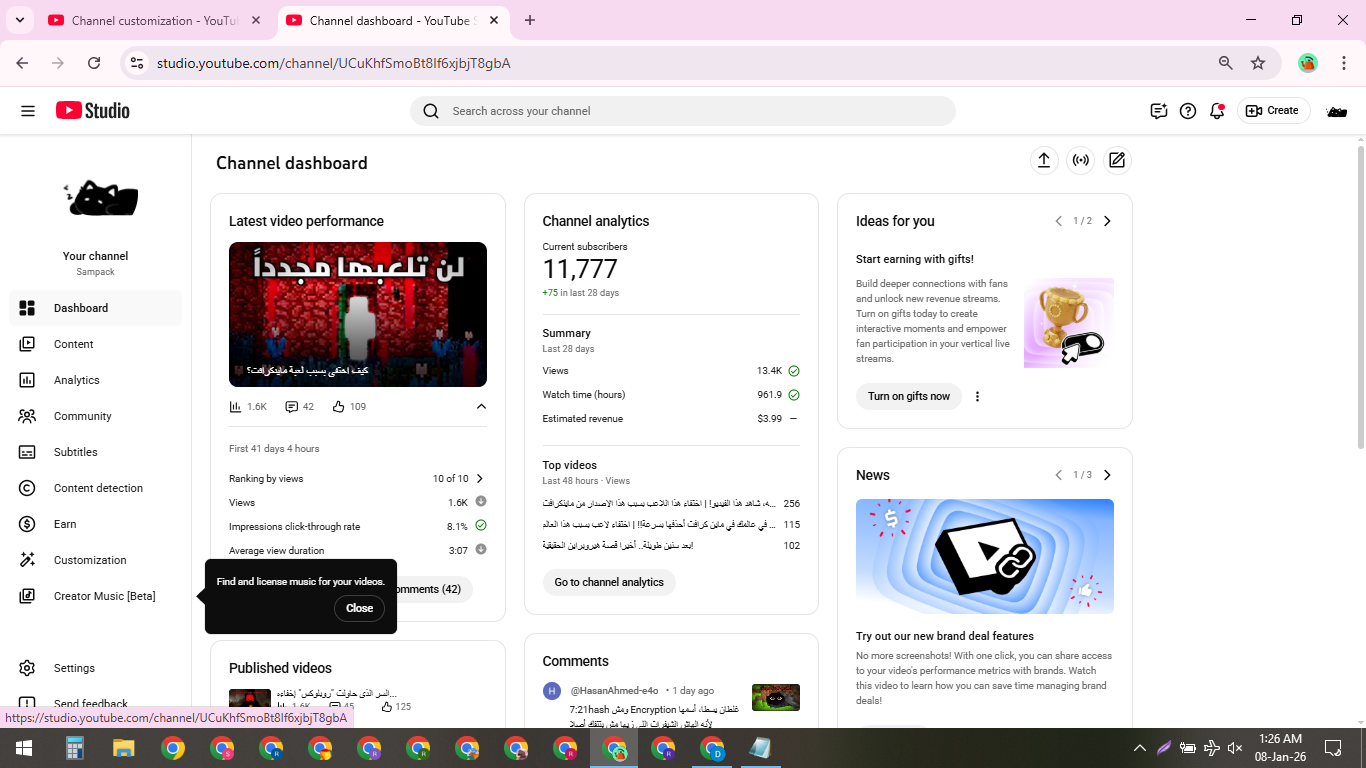Close the Creator Music tooltip
1366x768 pixels.
point(359,608)
